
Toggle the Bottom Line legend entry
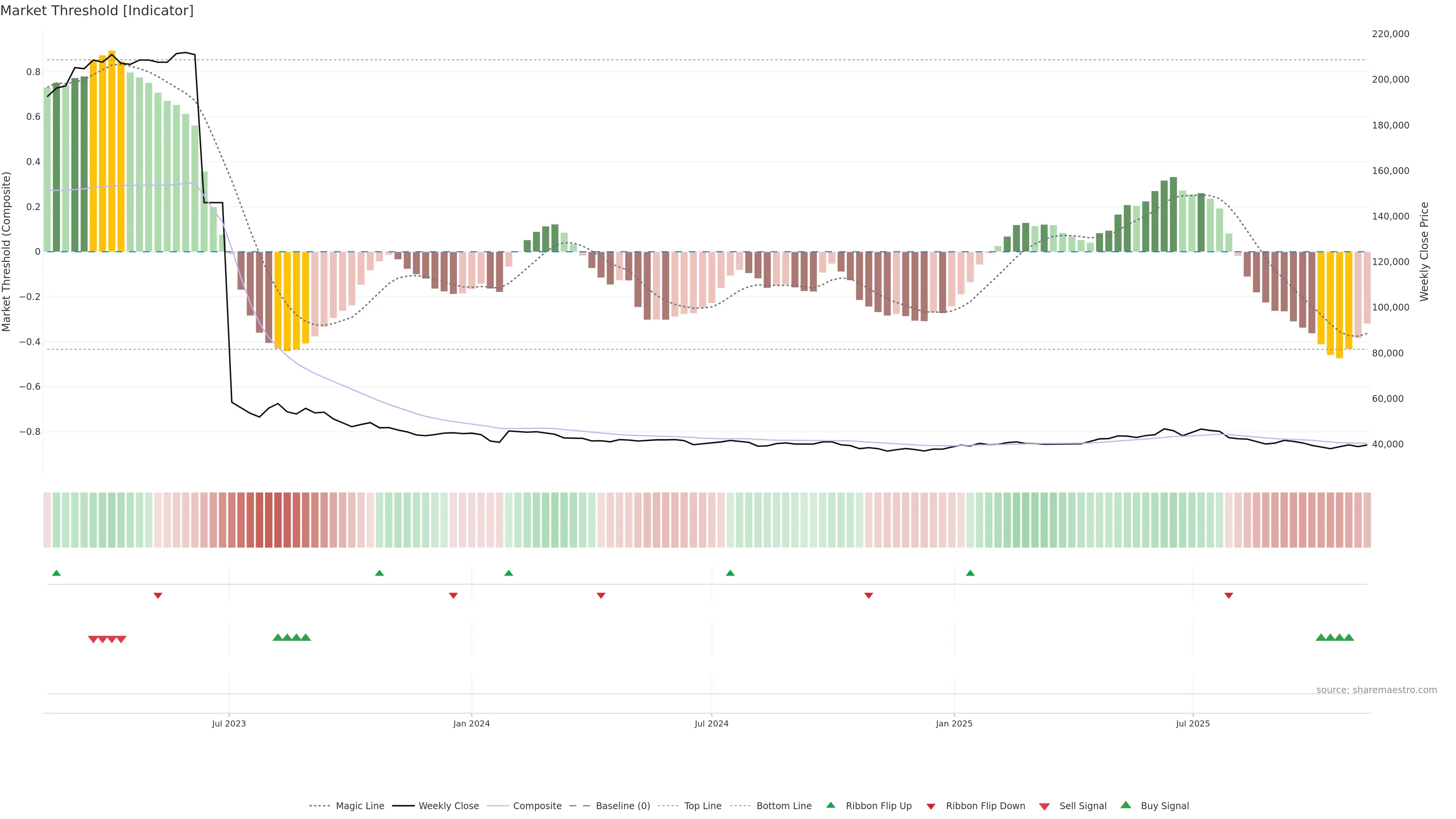[x=783, y=806]
